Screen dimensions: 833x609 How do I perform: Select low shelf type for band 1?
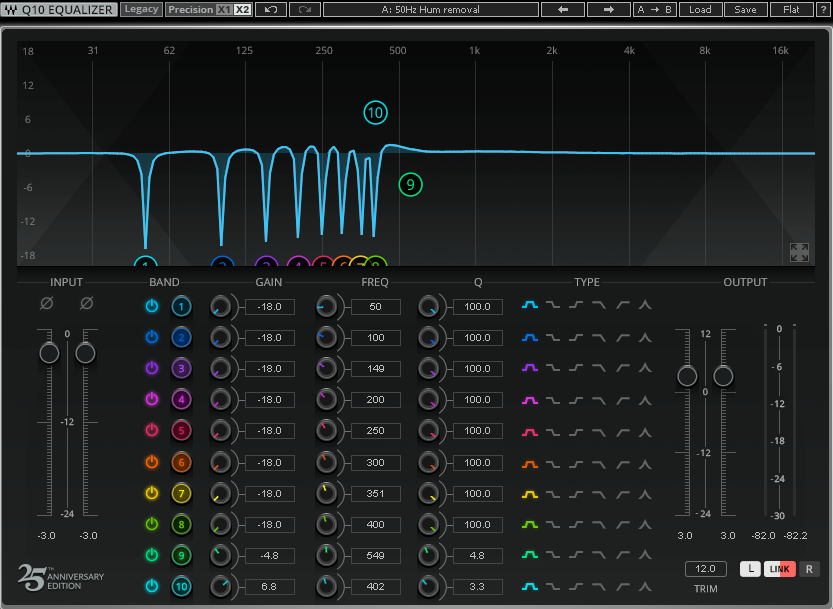[553, 305]
